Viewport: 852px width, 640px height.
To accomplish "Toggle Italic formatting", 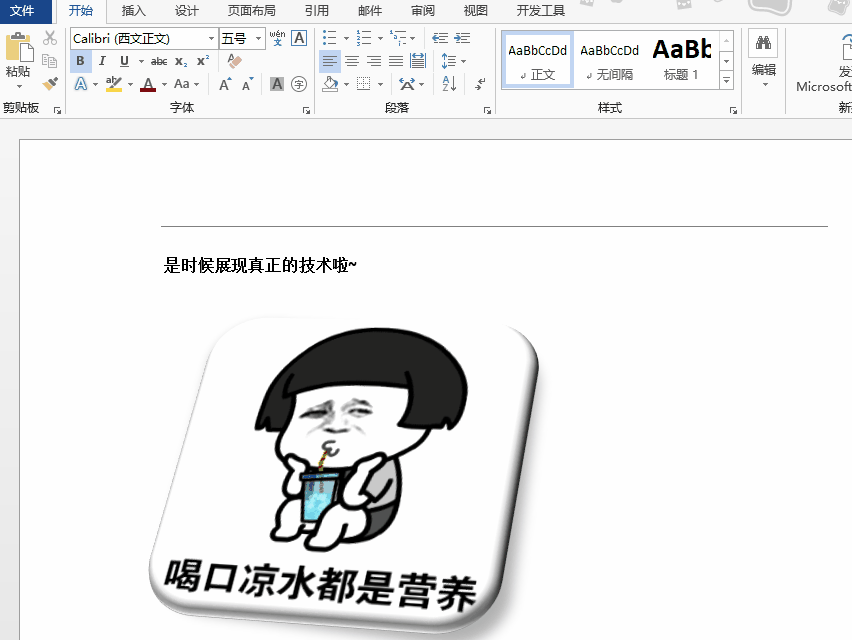I will (102, 61).
